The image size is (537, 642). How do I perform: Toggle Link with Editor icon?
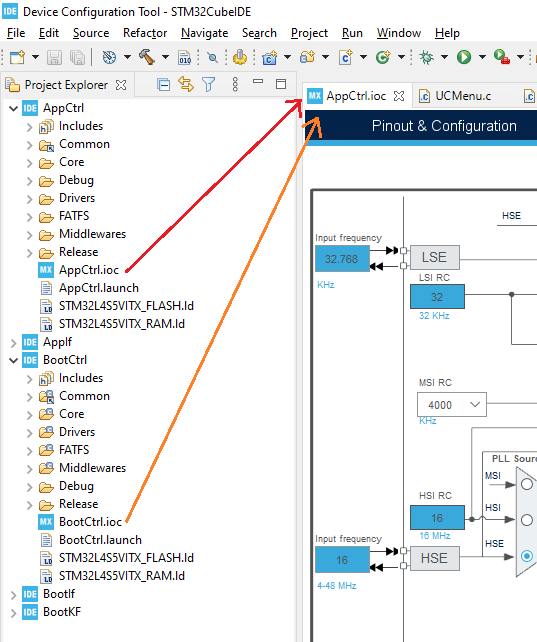(x=186, y=85)
